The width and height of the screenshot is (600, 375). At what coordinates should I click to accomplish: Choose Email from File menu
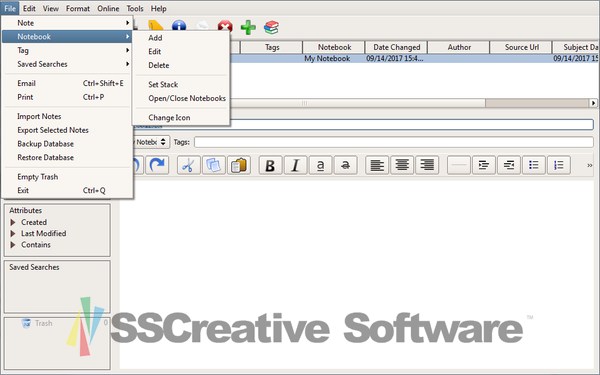click(67, 83)
